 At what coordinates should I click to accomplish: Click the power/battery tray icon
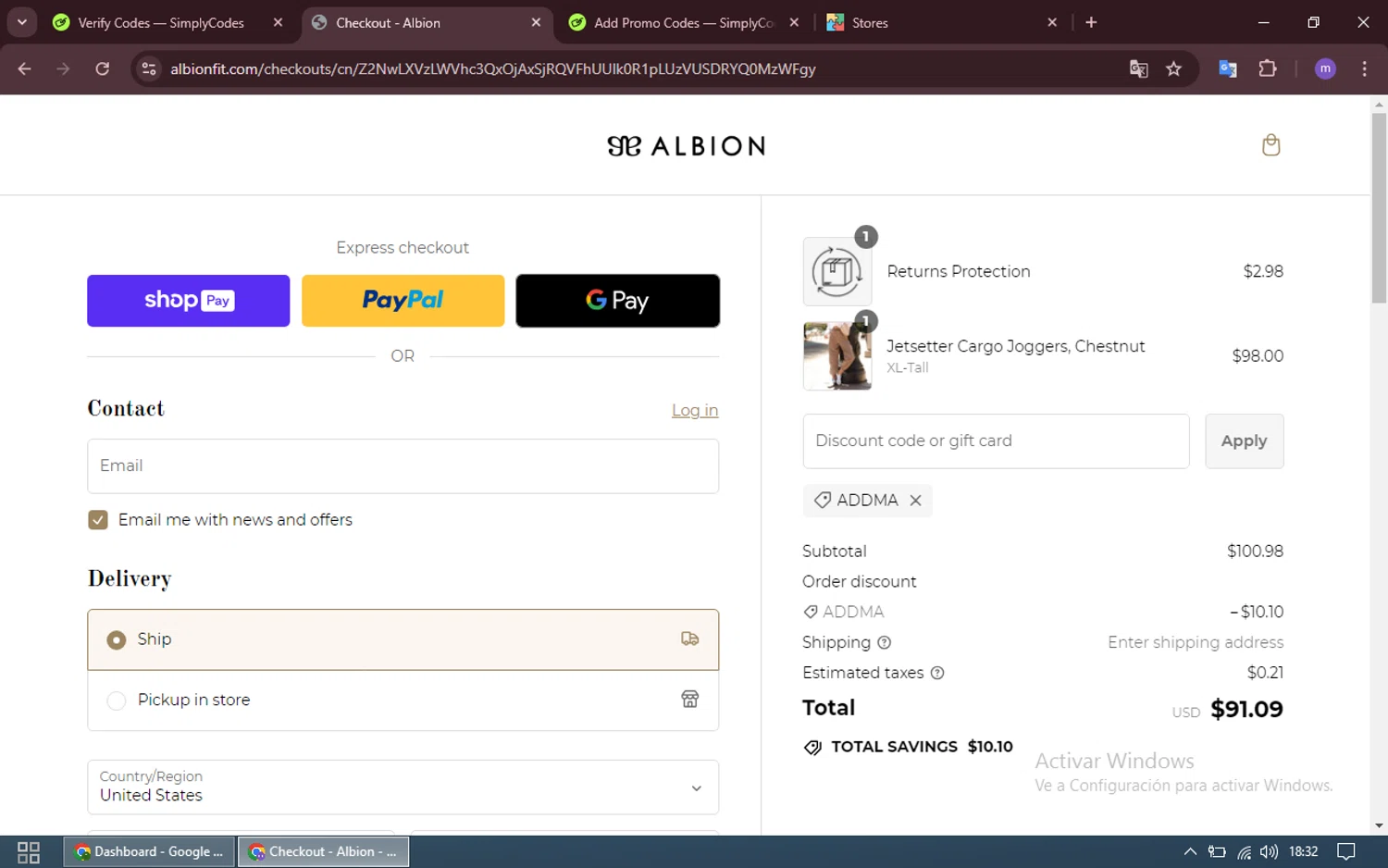click(1217, 852)
